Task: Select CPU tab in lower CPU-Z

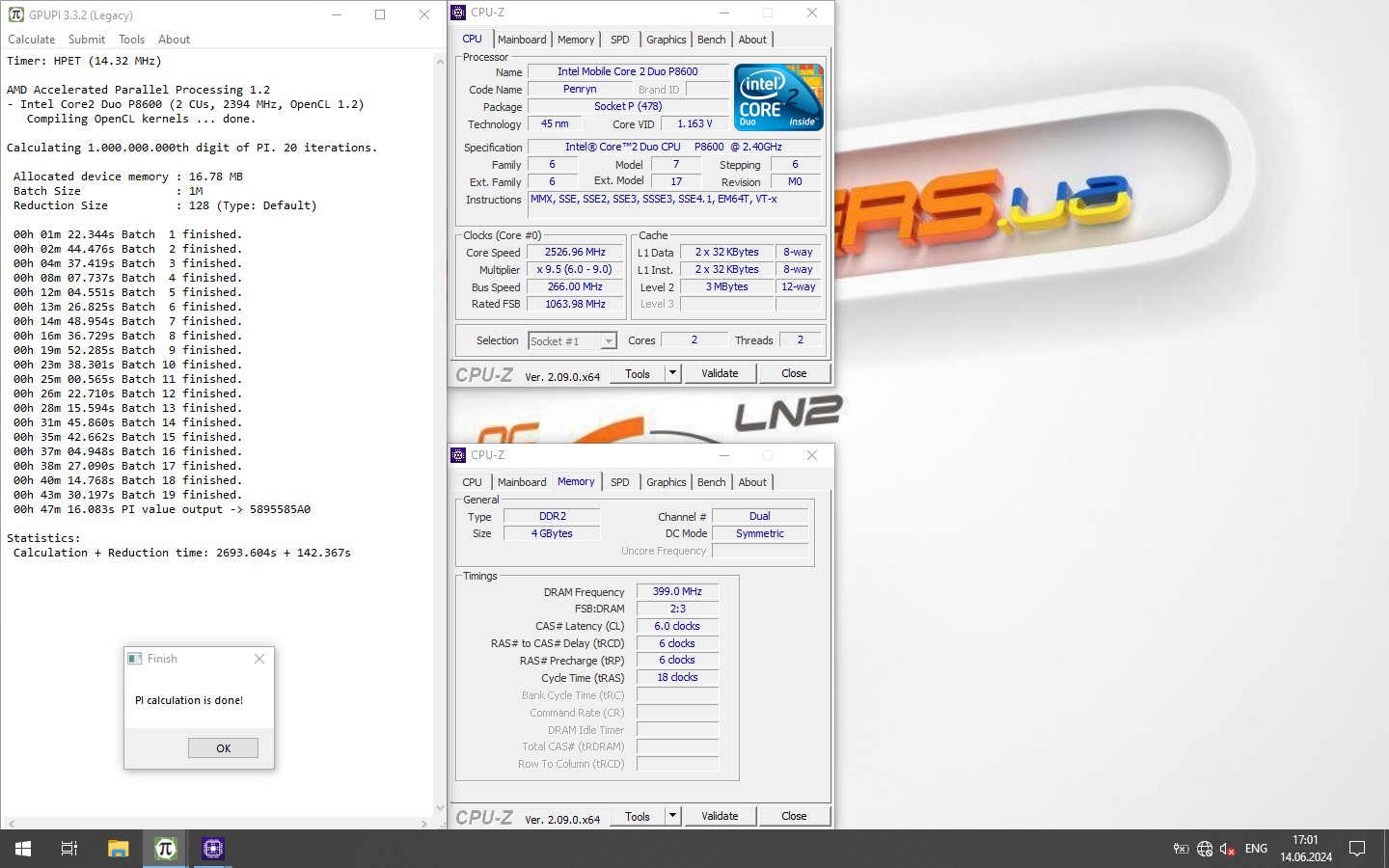Action: [472, 482]
